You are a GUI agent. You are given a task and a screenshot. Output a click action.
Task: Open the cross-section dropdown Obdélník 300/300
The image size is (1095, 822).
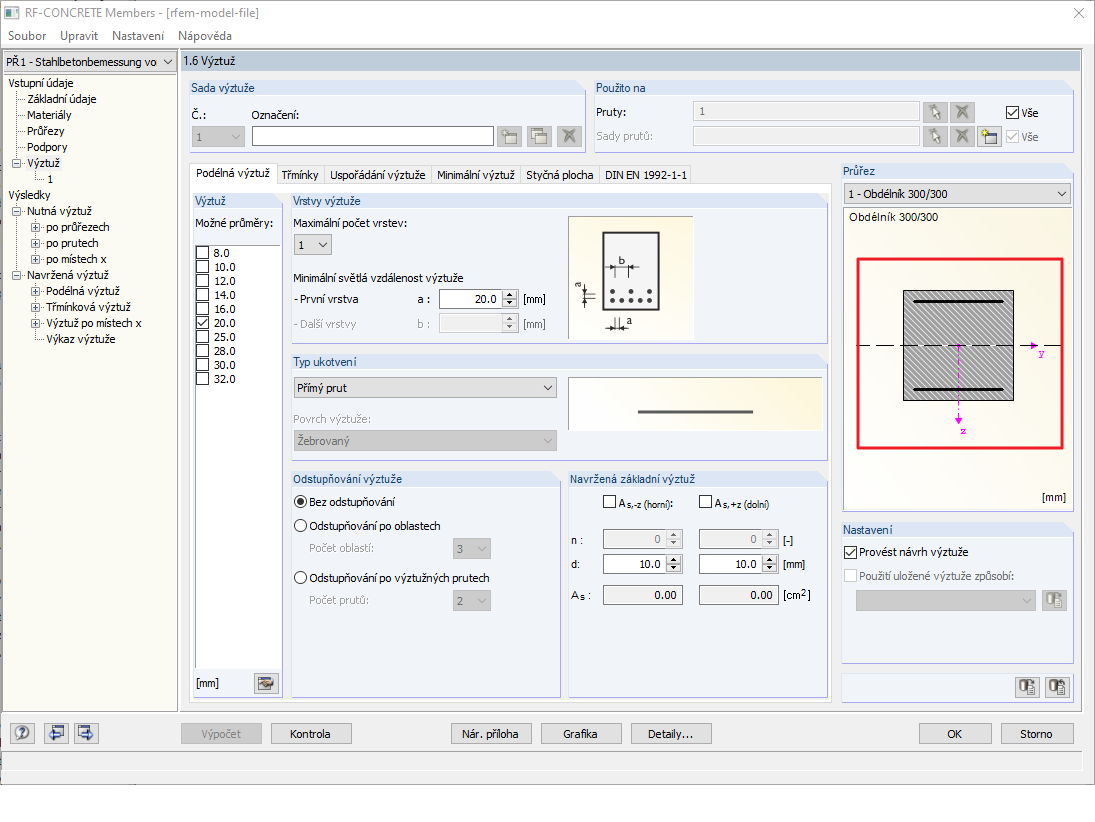(x=957, y=194)
